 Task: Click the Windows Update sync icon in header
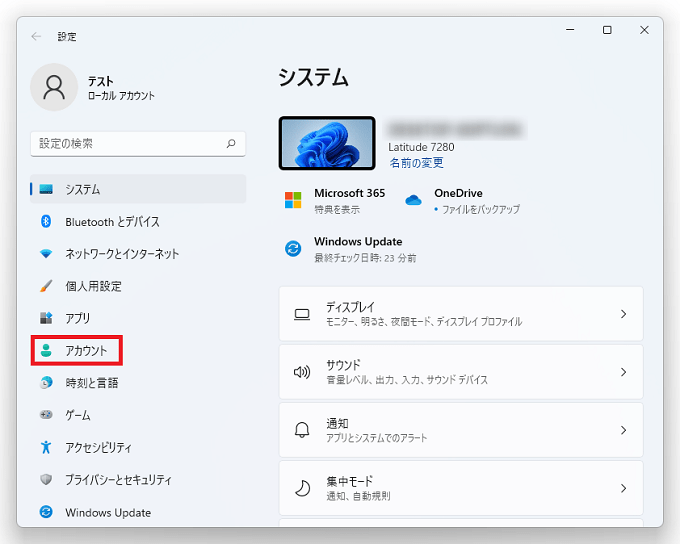pos(293,249)
